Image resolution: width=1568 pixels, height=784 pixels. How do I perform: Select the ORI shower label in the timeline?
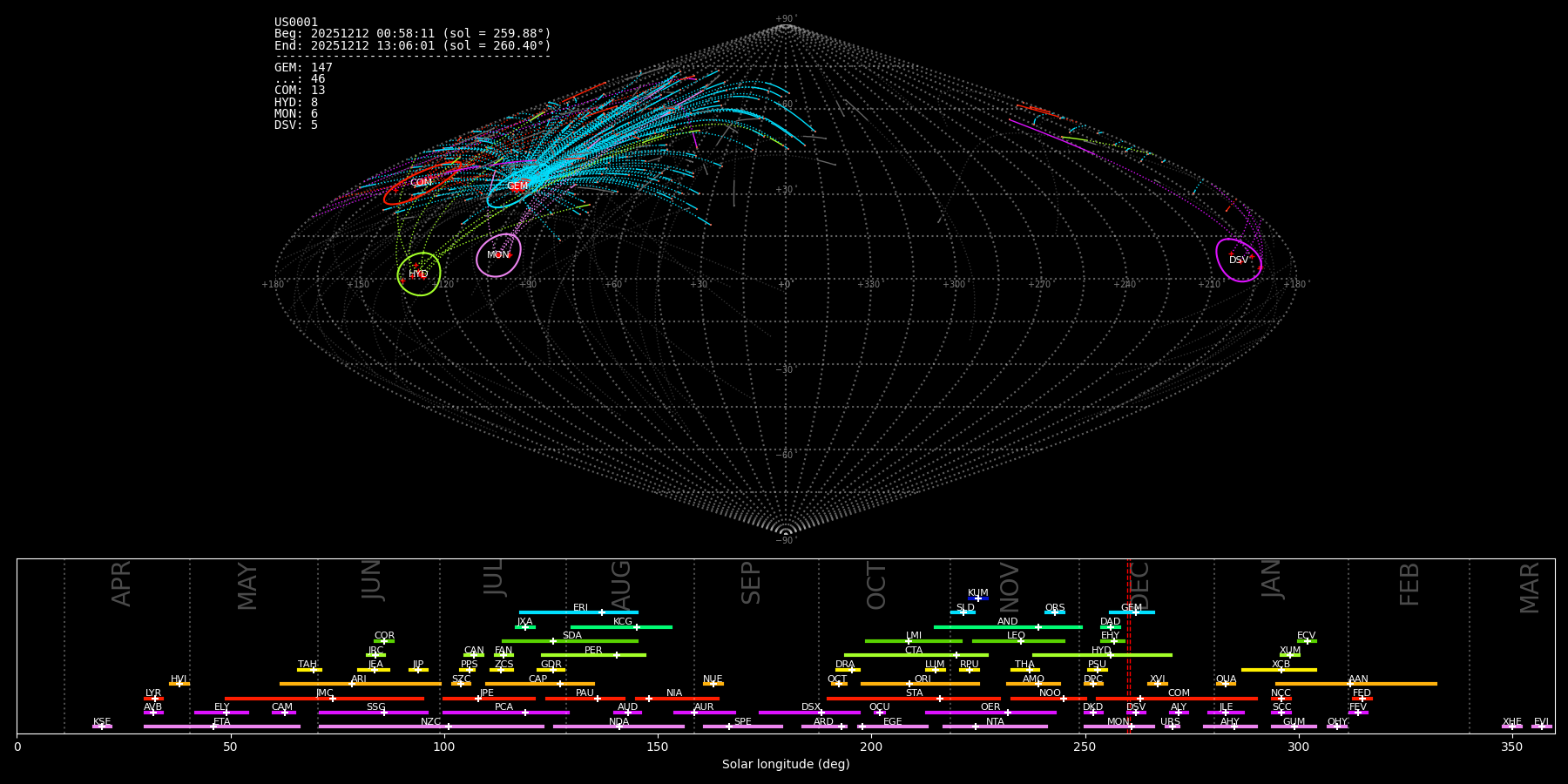pyautogui.click(x=923, y=679)
